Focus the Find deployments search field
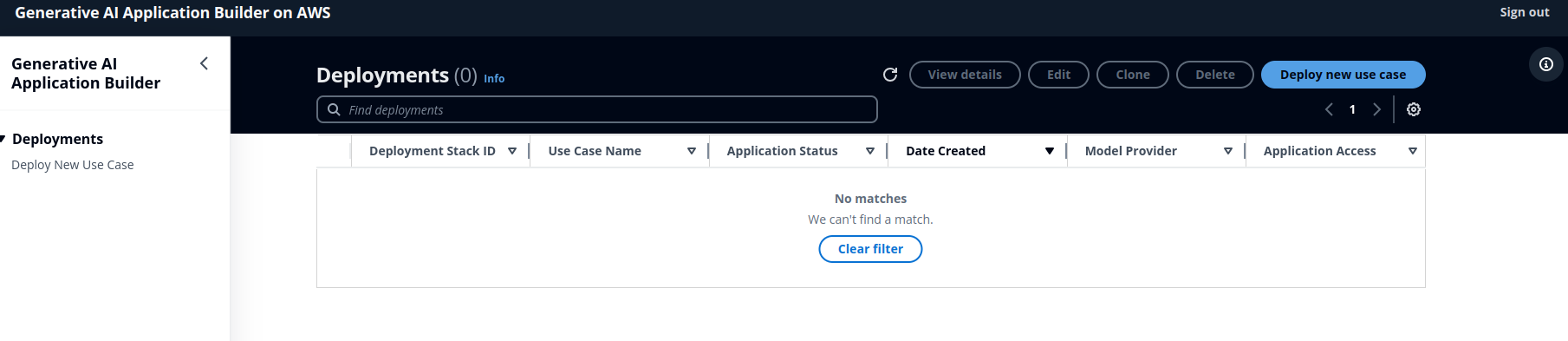The height and width of the screenshot is (341, 1568). coord(597,109)
